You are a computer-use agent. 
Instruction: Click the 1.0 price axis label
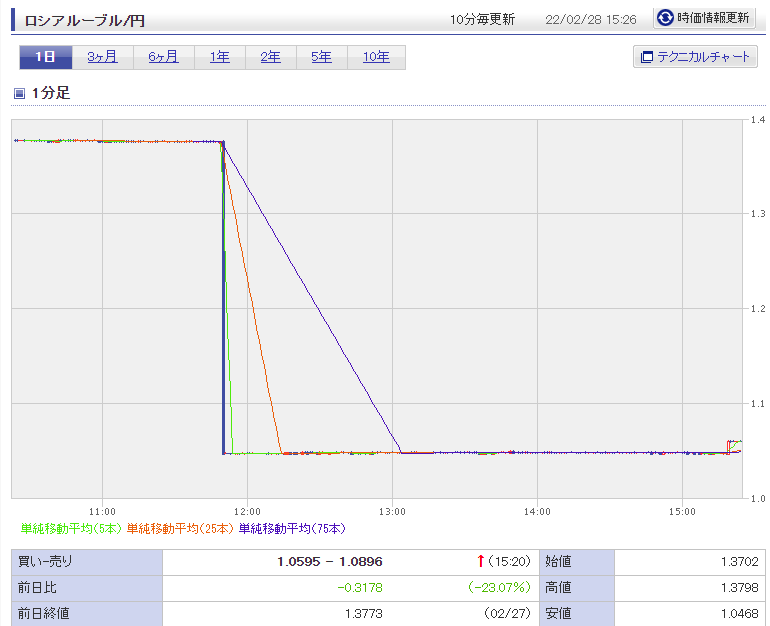click(758, 498)
